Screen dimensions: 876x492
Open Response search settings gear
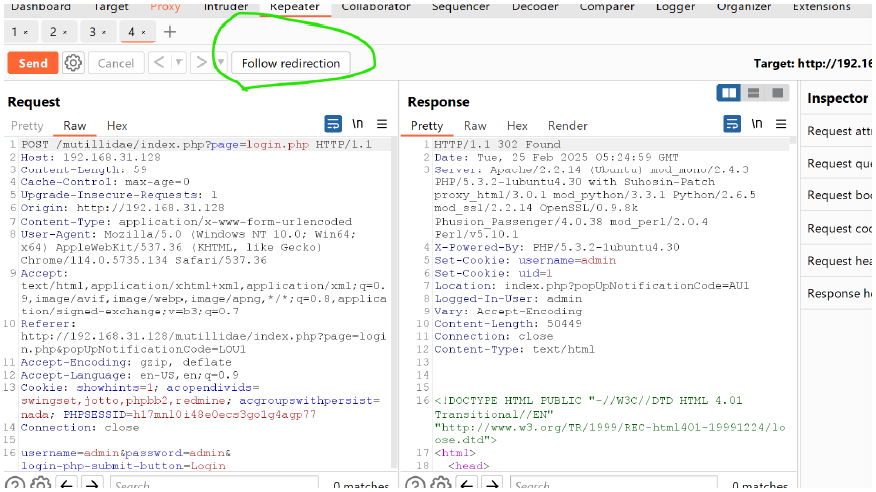pos(440,484)
